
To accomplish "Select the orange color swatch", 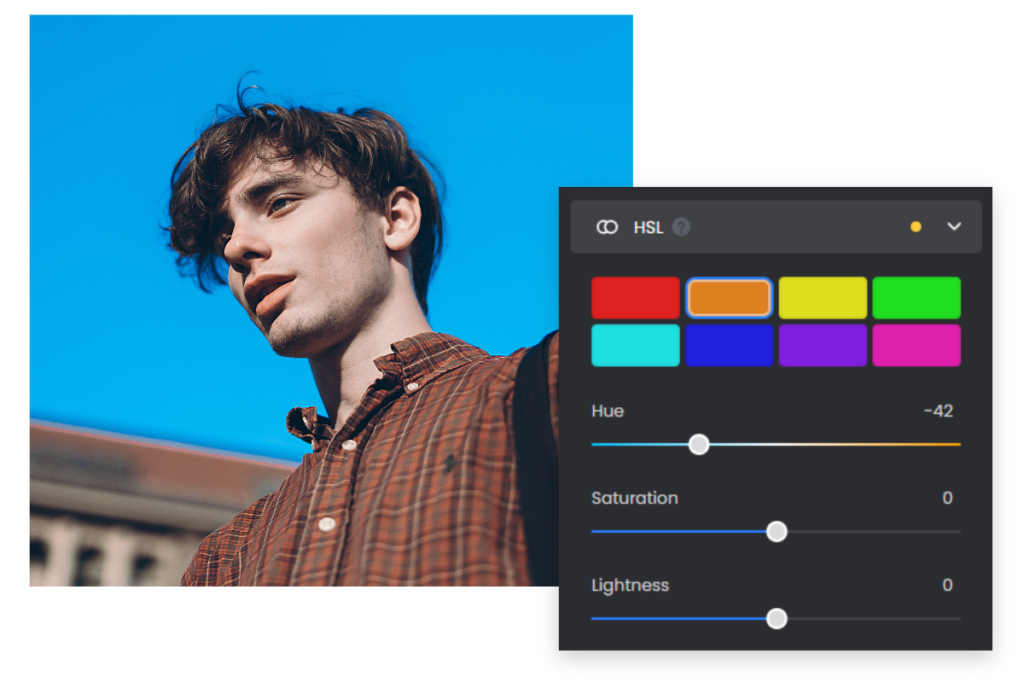I will click(729, 298).
